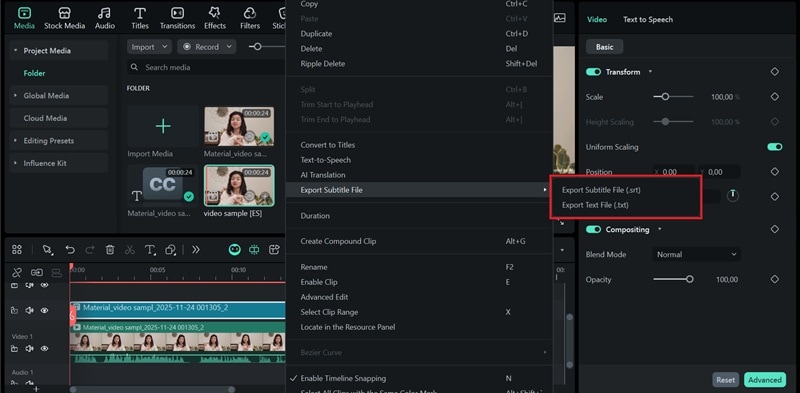The height and width of the screenshot is (393, 800).
Task: Hide the Video 1 track with eye icon
Action: click(x=44, y=349)
